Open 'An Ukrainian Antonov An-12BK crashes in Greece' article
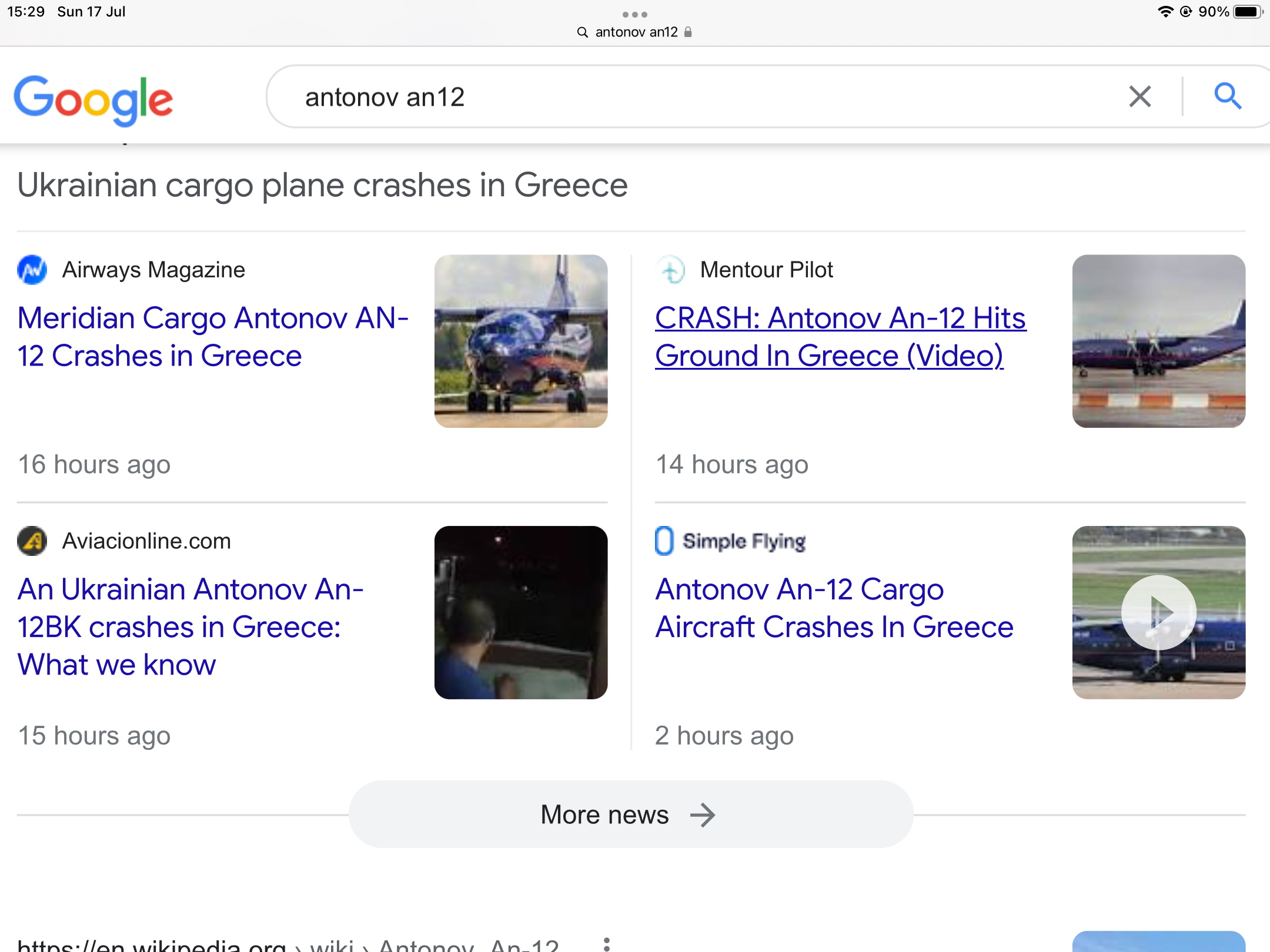Viewport: 1270px width, 952px height. point(190,626)
